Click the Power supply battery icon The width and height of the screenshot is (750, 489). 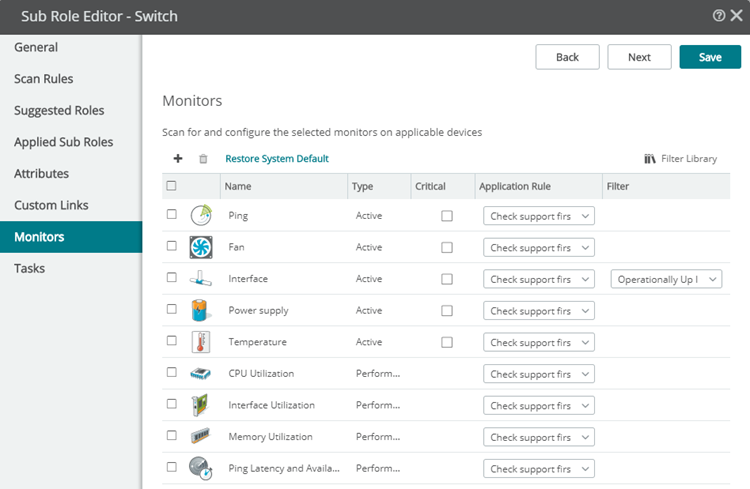click(x=200, y=310)
